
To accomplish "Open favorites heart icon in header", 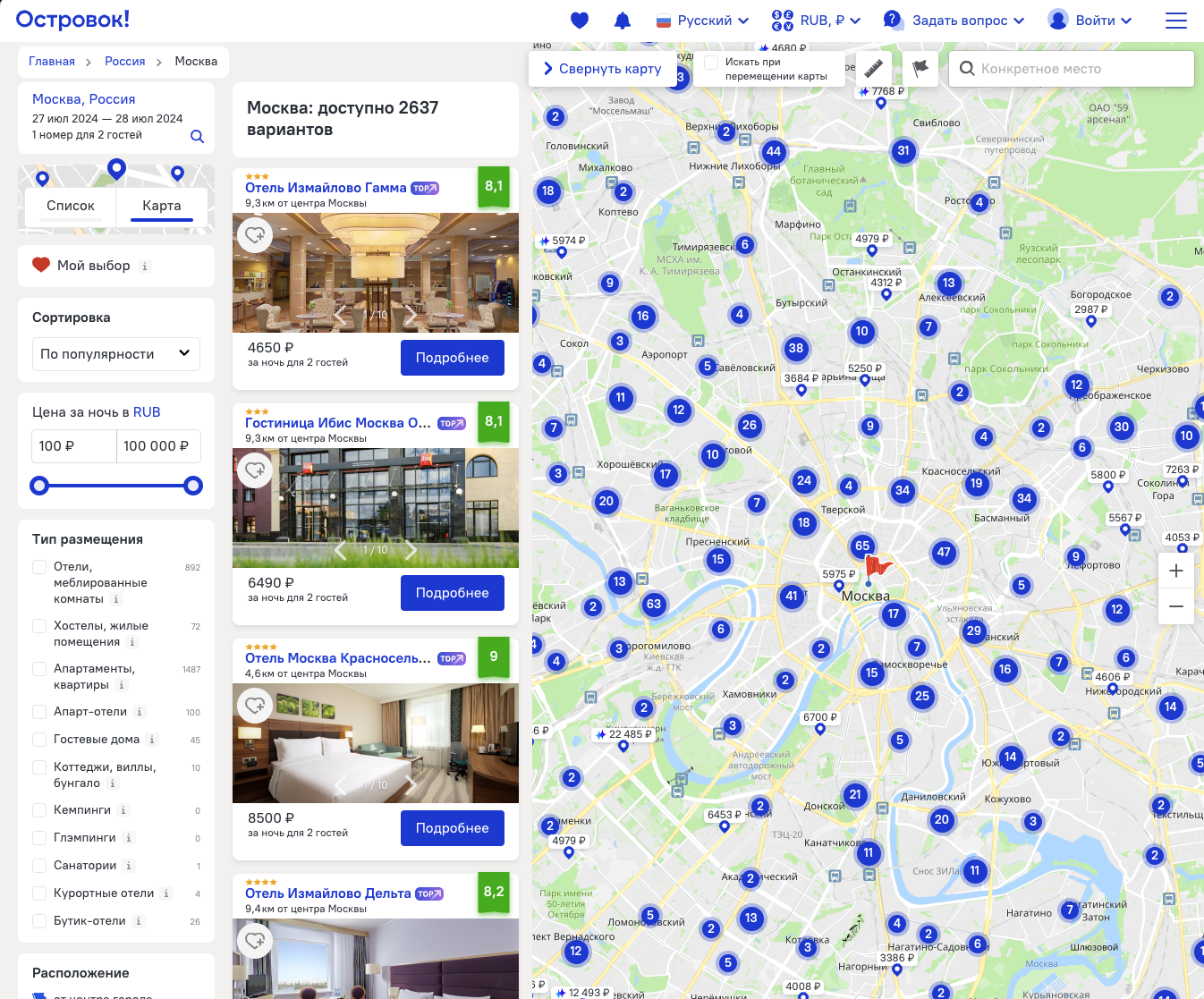I will tap(580, 21).
